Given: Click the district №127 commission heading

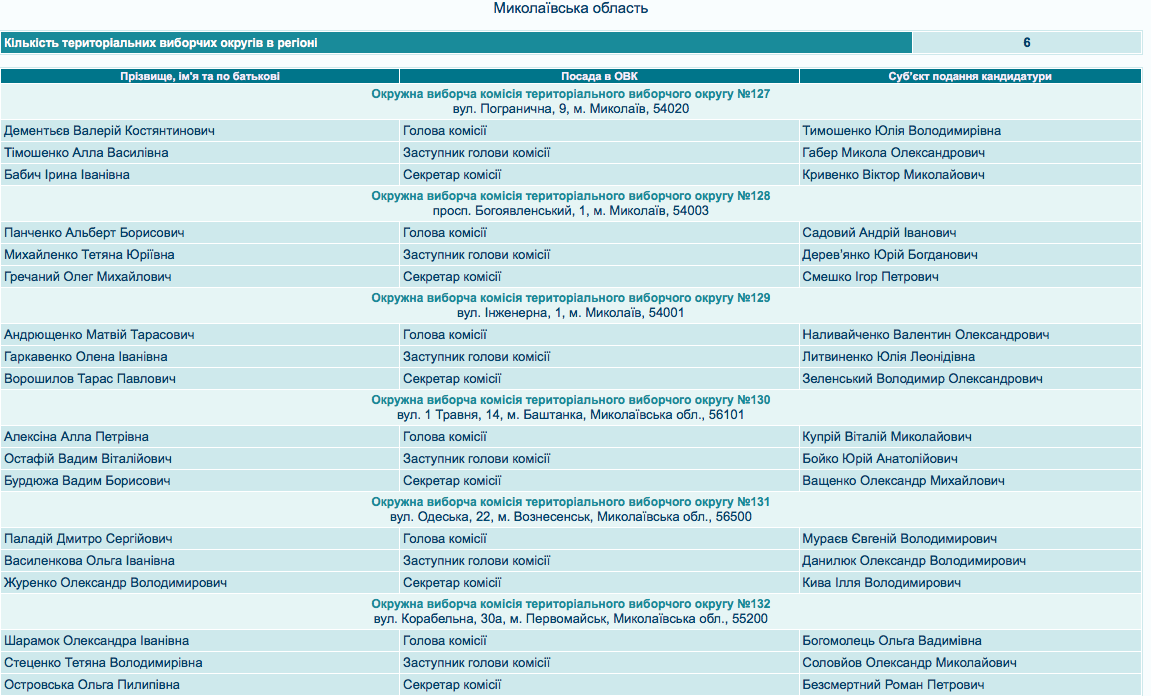Looking at the screenshot, I should tap(570, 94).
